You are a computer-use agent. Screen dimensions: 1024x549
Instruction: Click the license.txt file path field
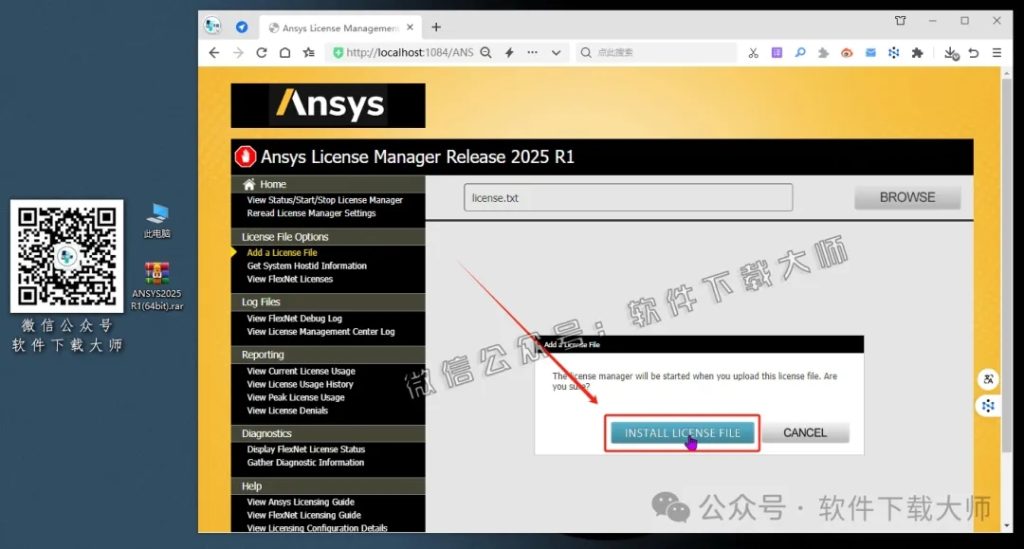coord(628,198)
